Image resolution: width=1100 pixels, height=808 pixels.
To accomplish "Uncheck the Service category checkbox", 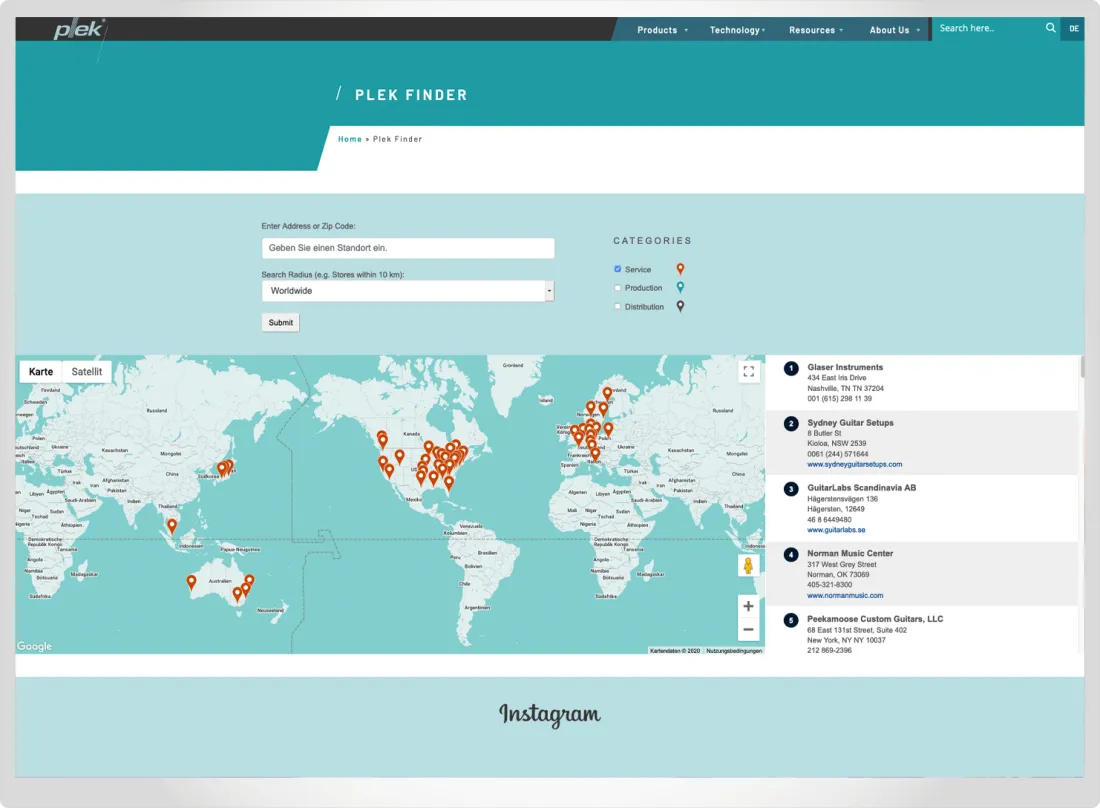I will tap(618, 269).
